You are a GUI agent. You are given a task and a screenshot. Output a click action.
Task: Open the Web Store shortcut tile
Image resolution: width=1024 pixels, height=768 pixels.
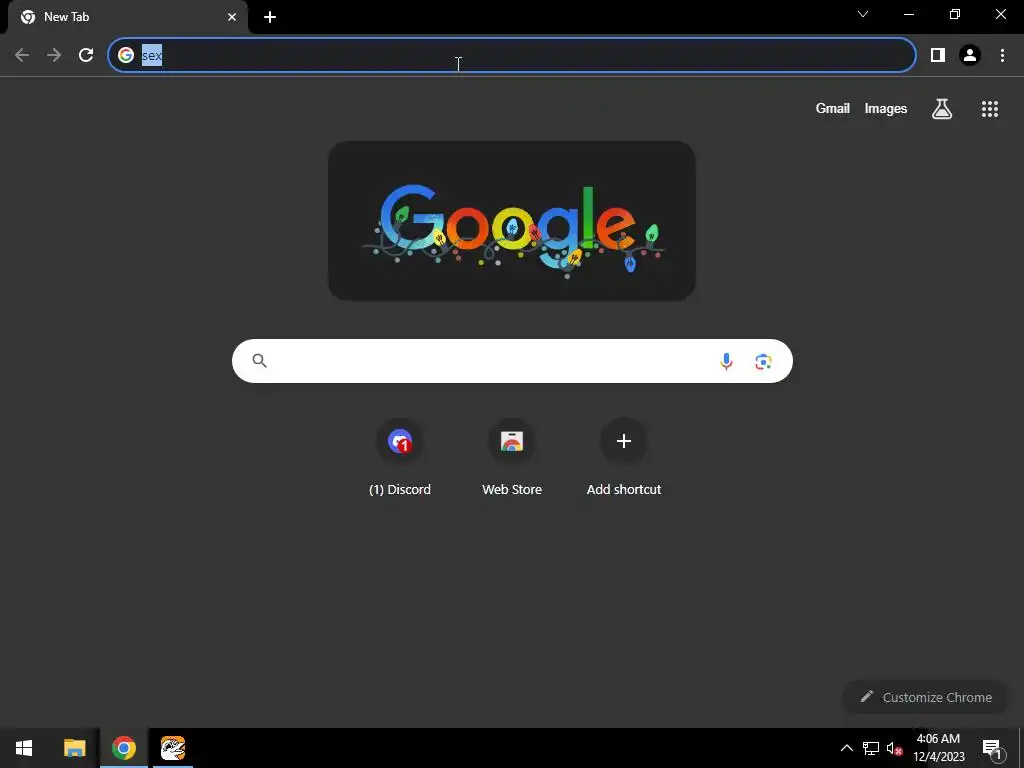click(512, 456)
